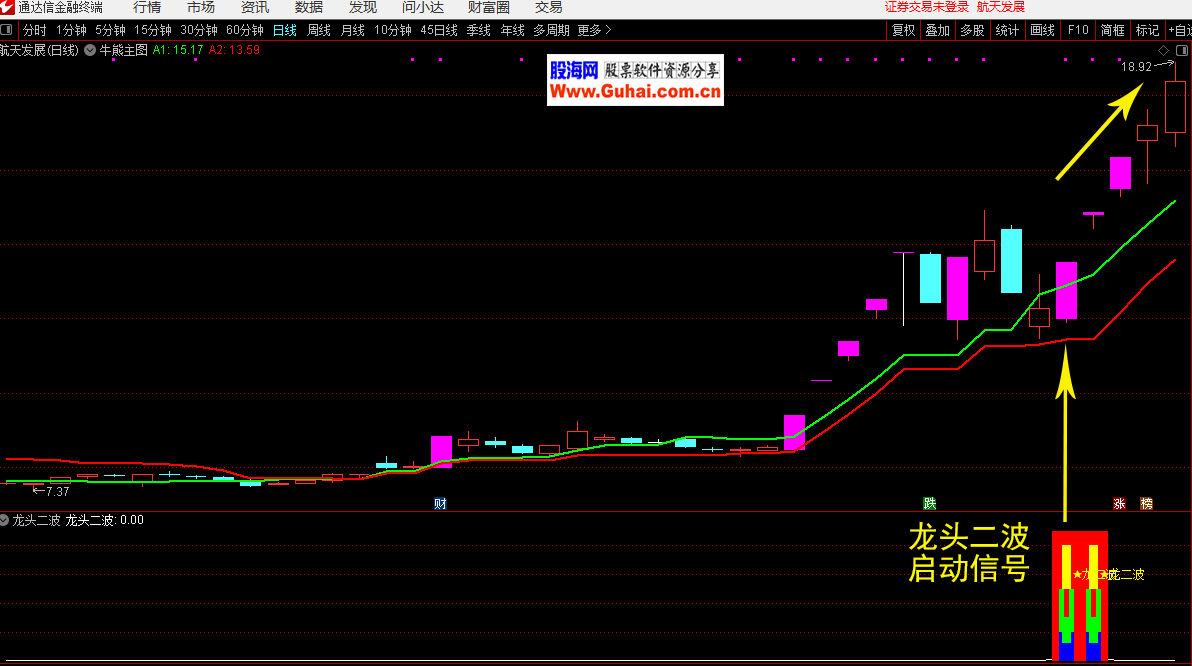Toggle 叠加 overlay mode
The image size is (1192, 666).
click(x=937, y=30)
